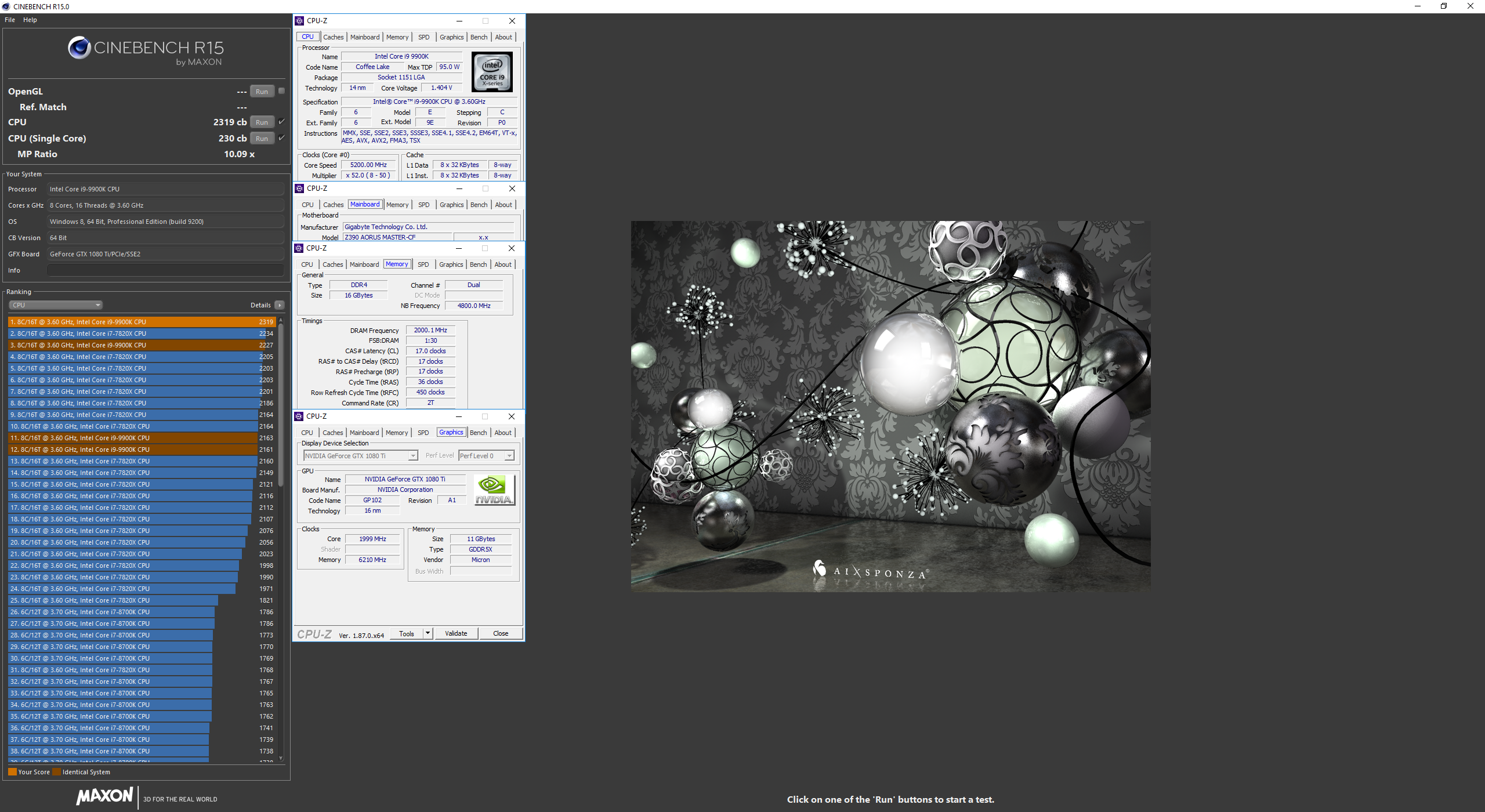Click the CPU-Z icon of the Motherboard window
This screenshot has width=1485, height=812.
pyautogui.click(x=299, y=188)
